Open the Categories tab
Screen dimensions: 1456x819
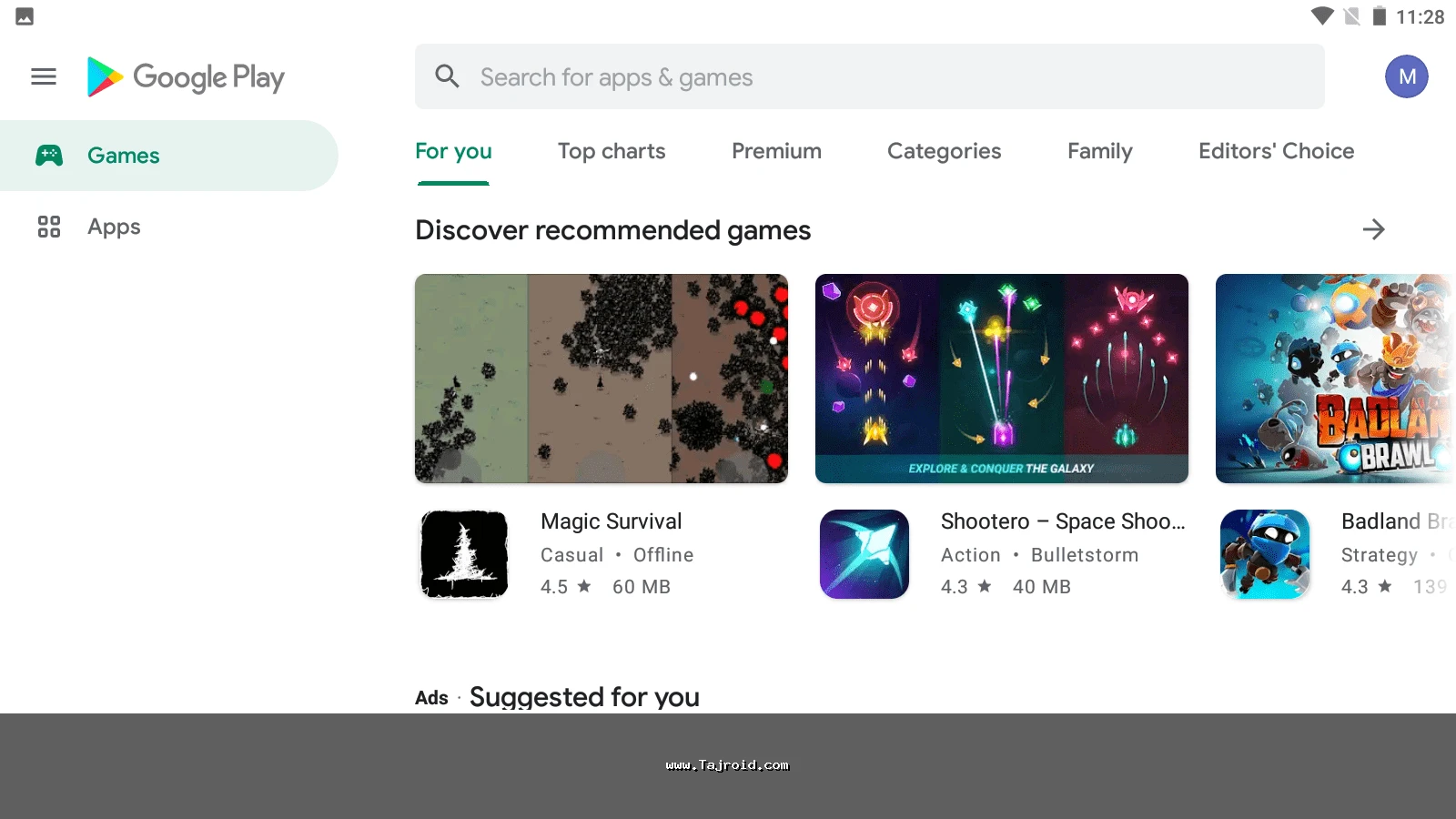(944, 151)
